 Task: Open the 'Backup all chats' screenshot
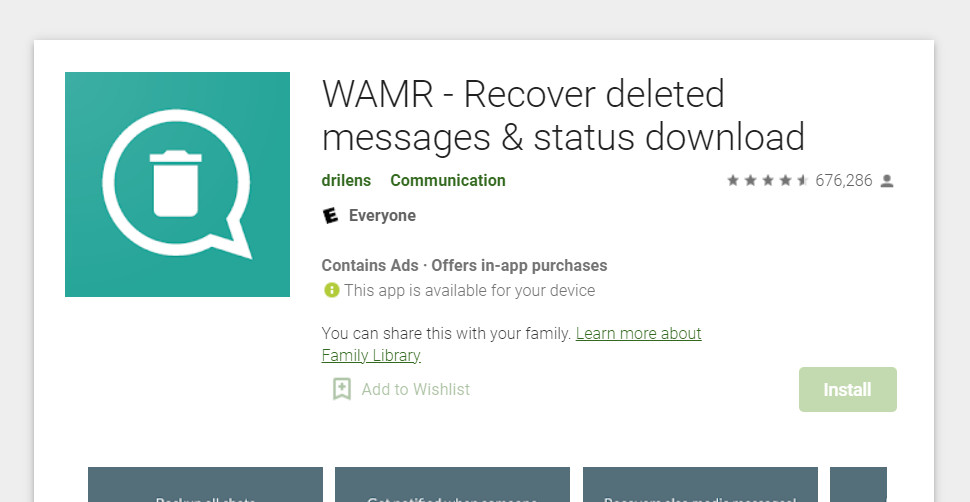click(x=205, y=485)
